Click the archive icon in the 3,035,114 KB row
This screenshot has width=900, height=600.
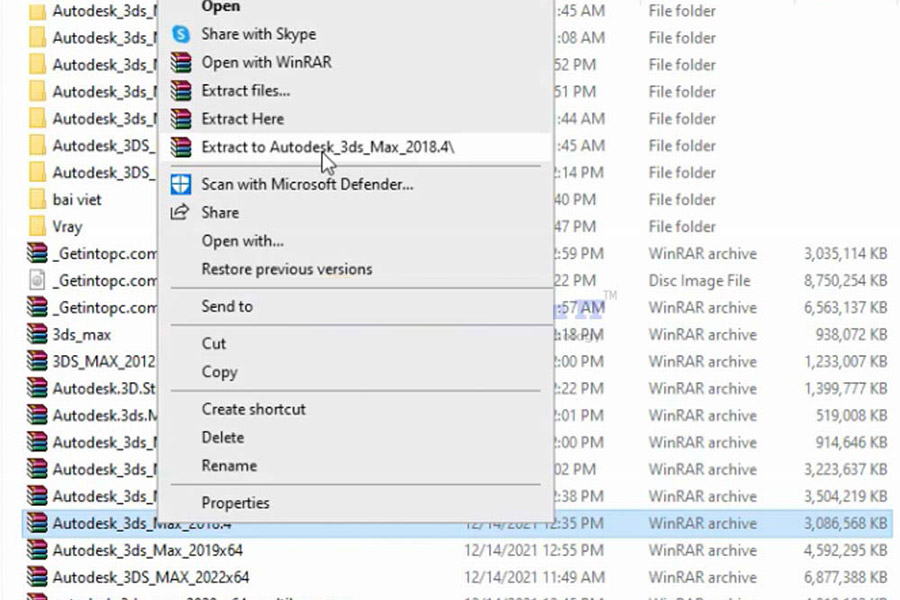pyautogui.click(x=37, y=254)
